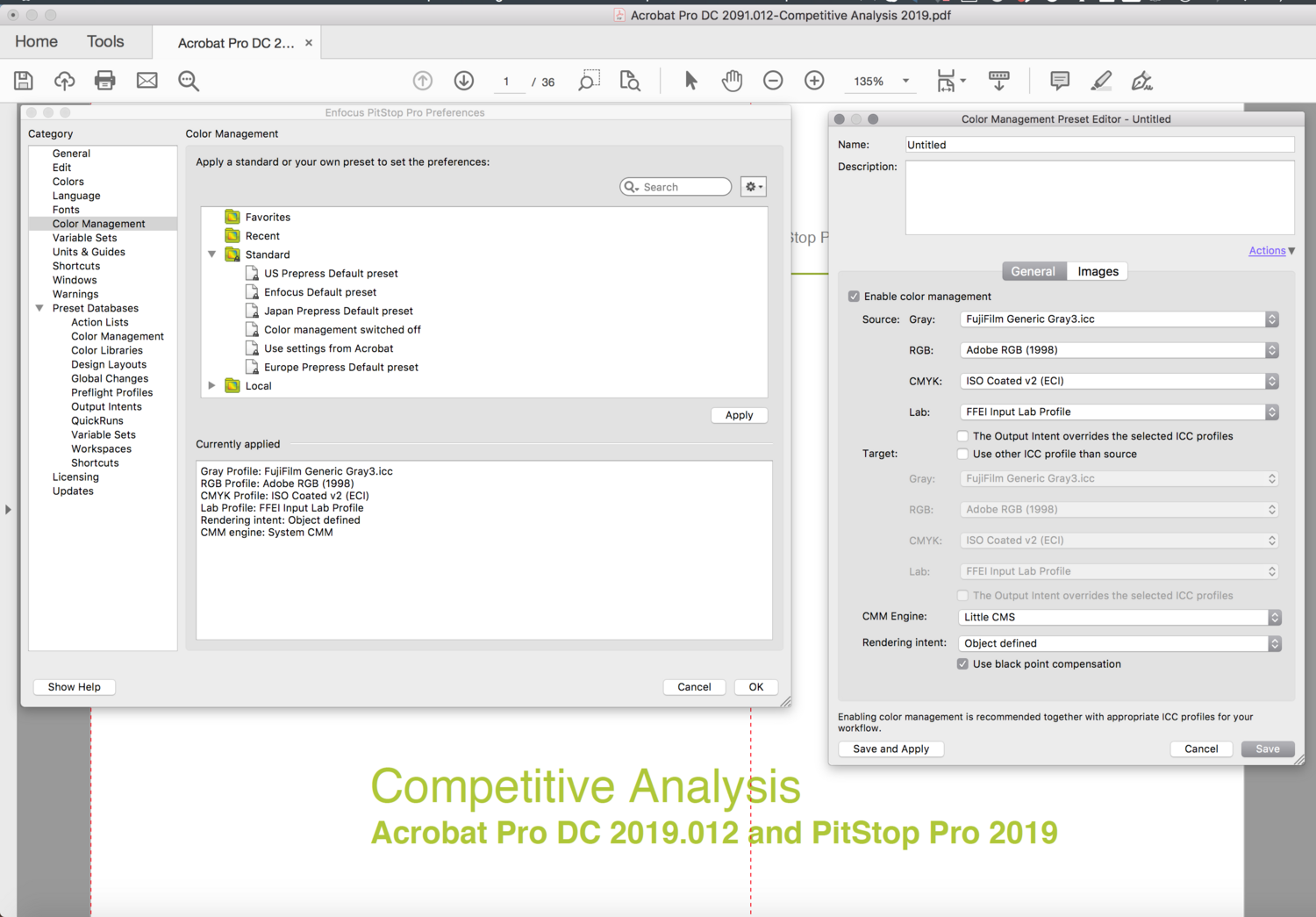The height and width of the screenshot is (917, 1316).
Task: Click the Description text area
Action: click(1100, 197)
